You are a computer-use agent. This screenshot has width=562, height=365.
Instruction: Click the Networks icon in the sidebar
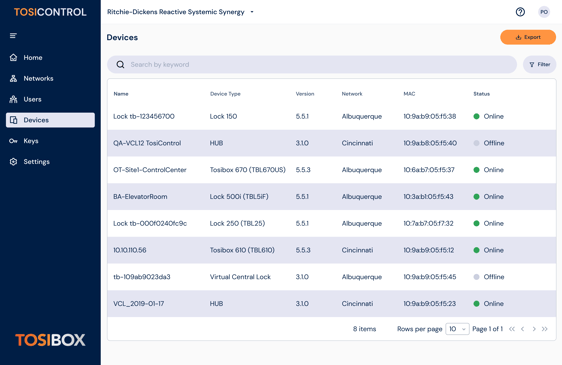click(x=13, y=78)
